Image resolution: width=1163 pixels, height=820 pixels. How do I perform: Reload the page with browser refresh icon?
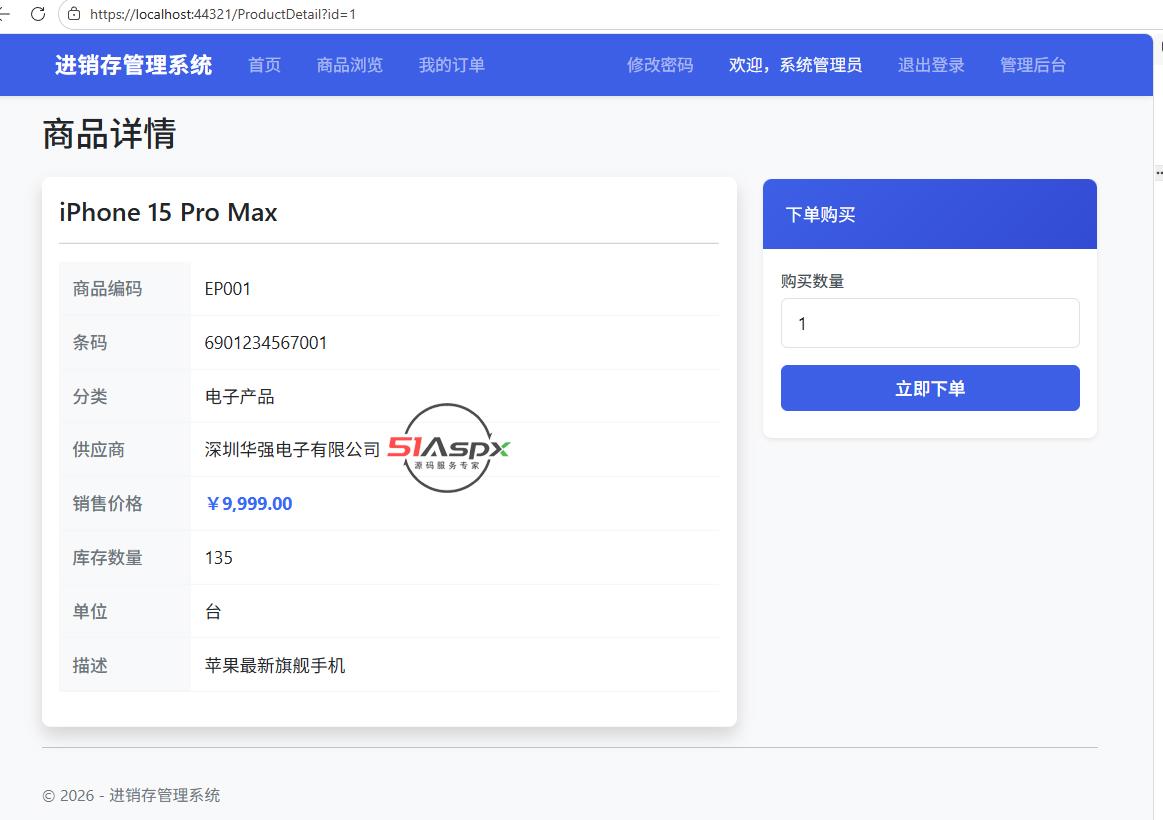tap(39, 14)
